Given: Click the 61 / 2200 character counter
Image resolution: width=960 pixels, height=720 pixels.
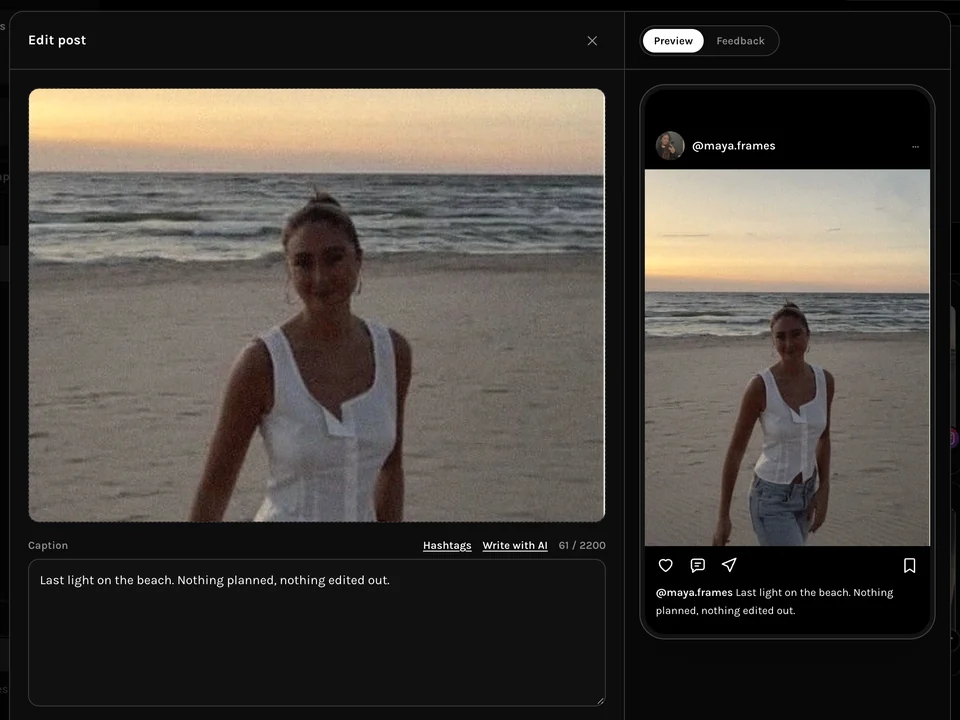Looking at the screenshot, I should pos(582,546).
